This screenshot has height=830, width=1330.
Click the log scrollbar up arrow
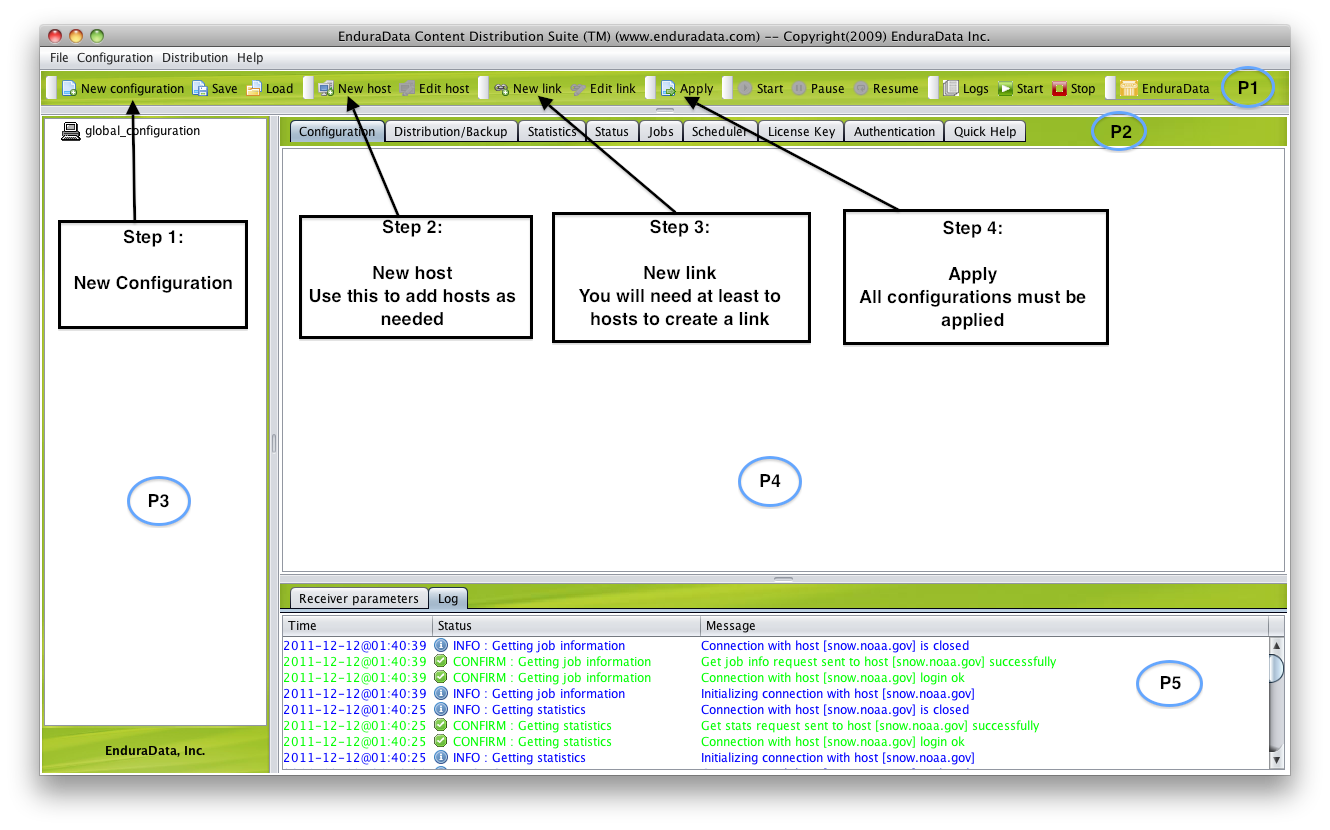pos(1277,646)
